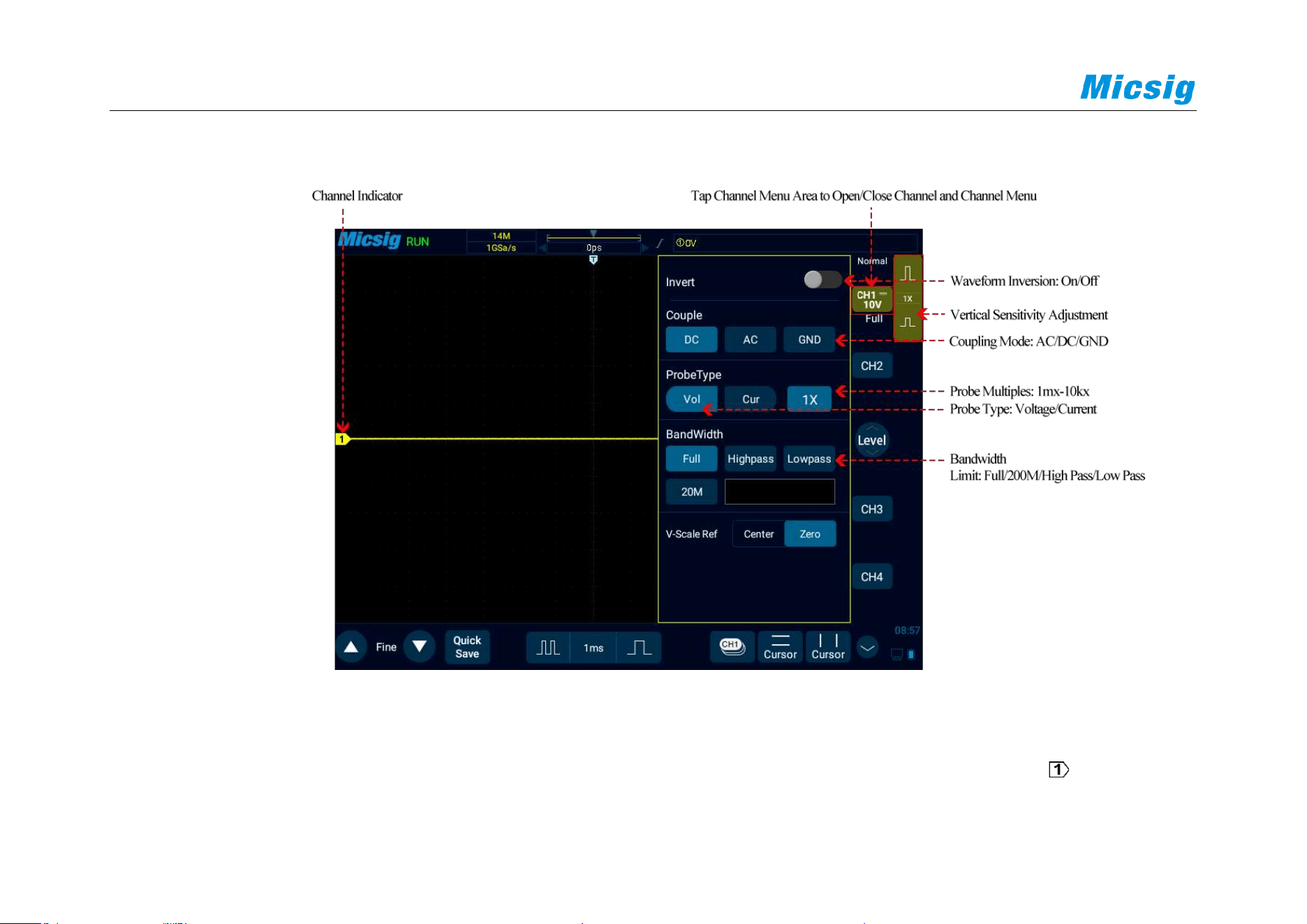Select GND coupling

click(809, 340)
